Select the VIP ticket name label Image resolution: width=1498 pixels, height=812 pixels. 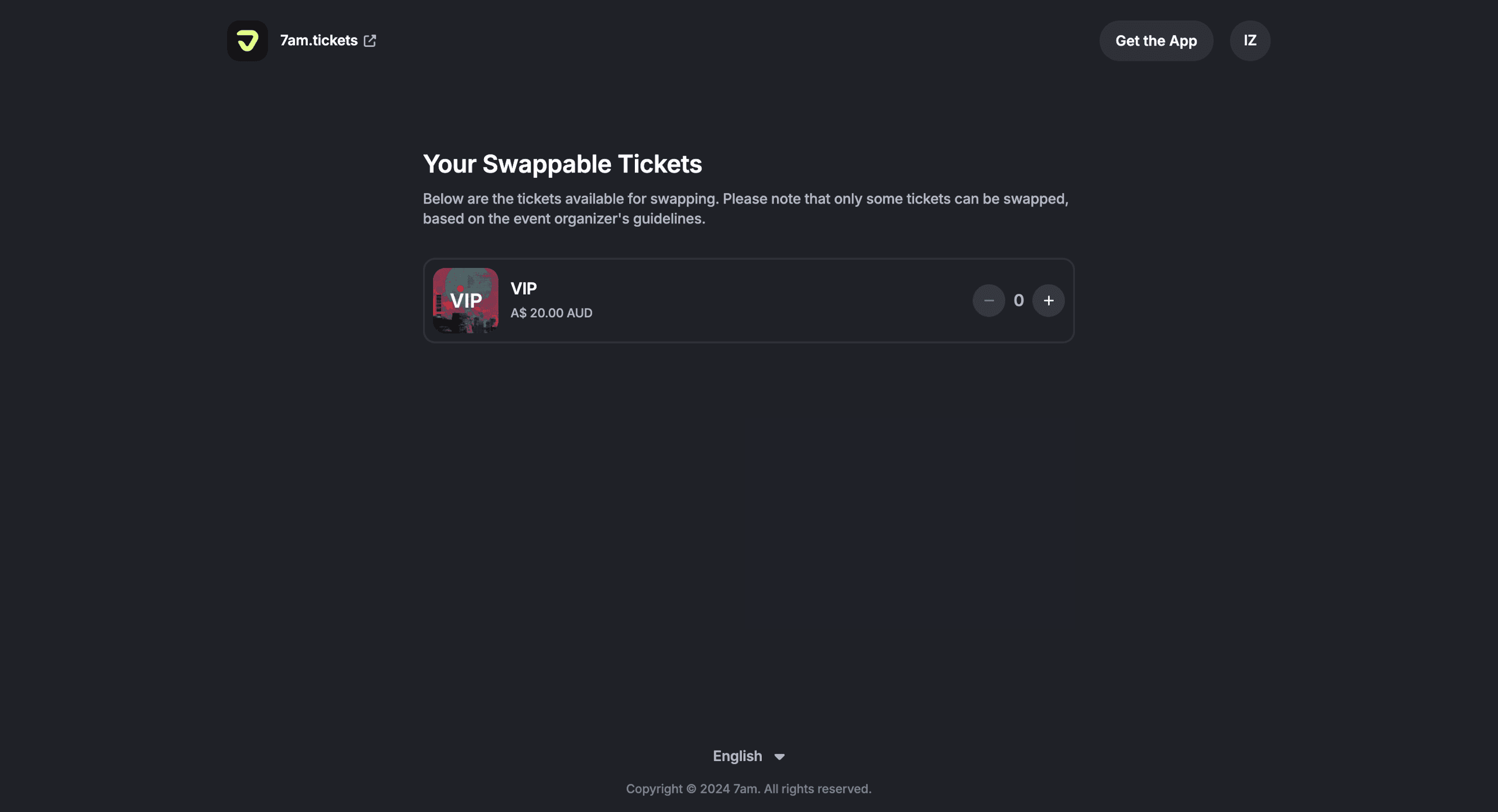[x=523, y=288]
